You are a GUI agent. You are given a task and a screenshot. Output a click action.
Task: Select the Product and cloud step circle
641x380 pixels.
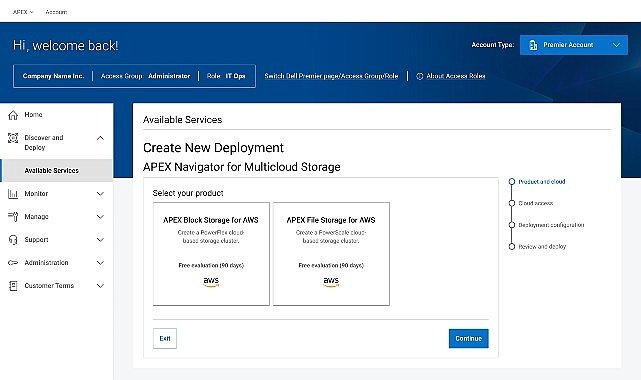coord(511,181)
